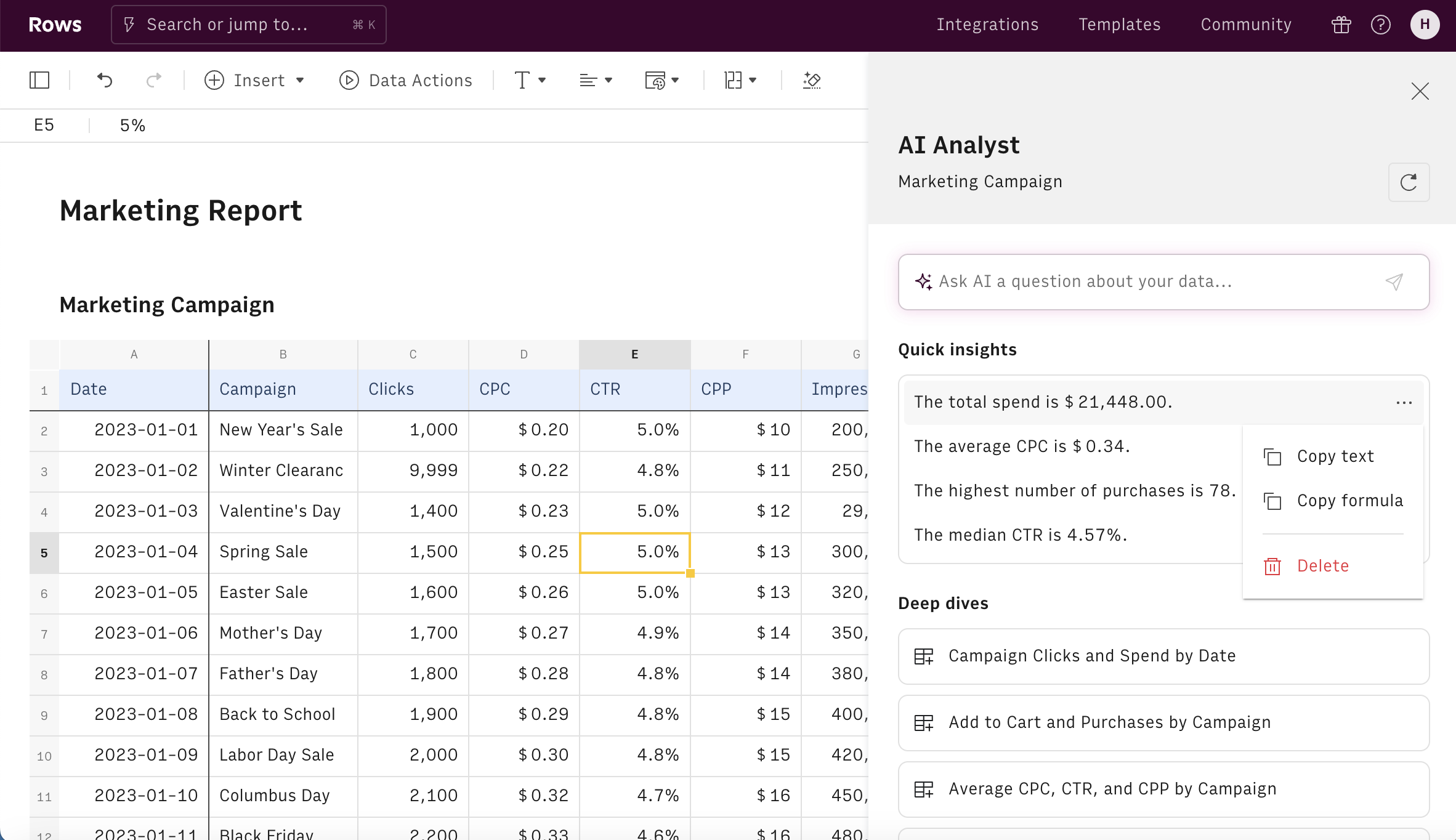
Task: Click the clear formatting eraser icon
Action: (812, 80)
